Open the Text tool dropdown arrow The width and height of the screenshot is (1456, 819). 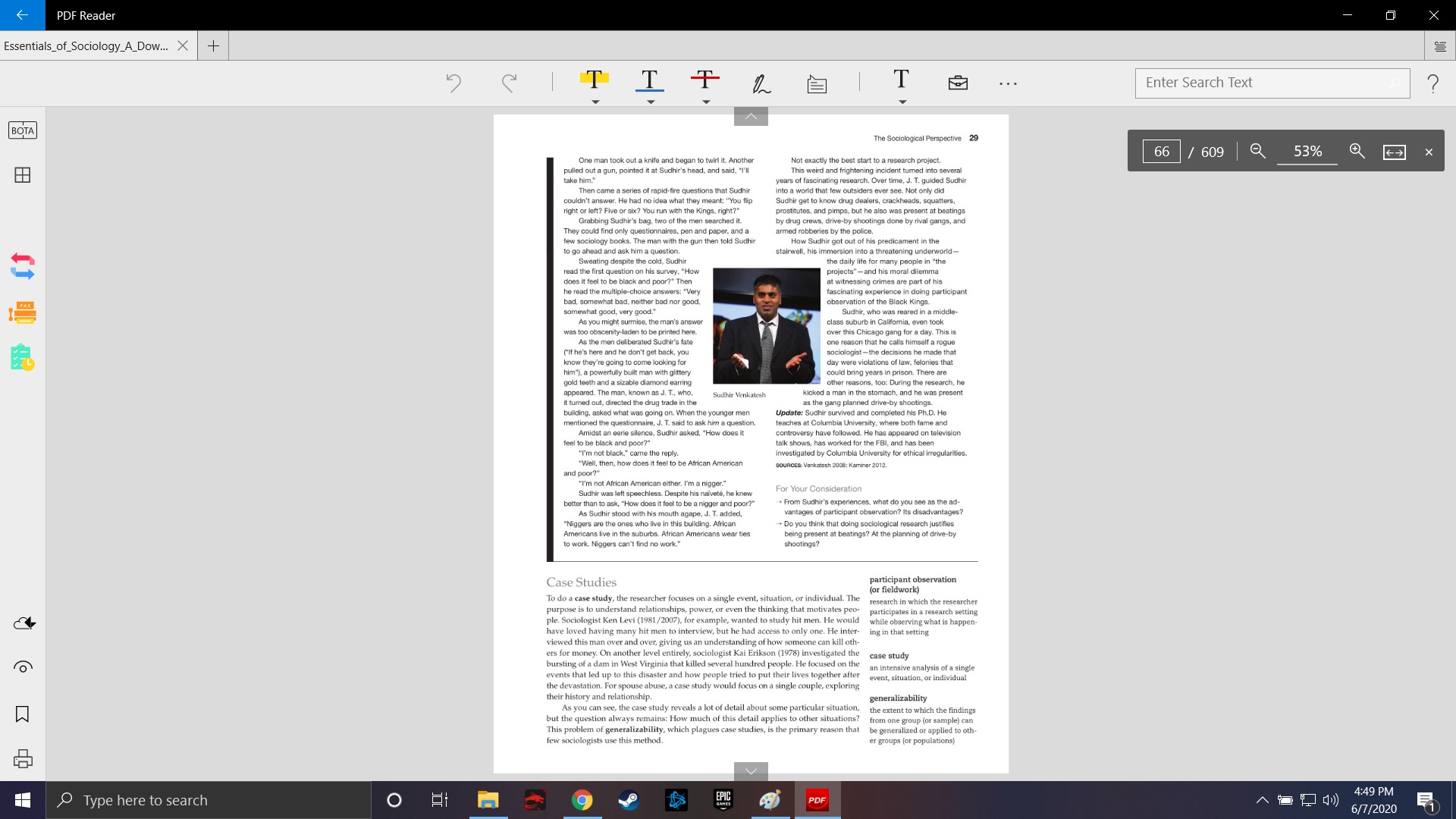[x=902, y=102]
